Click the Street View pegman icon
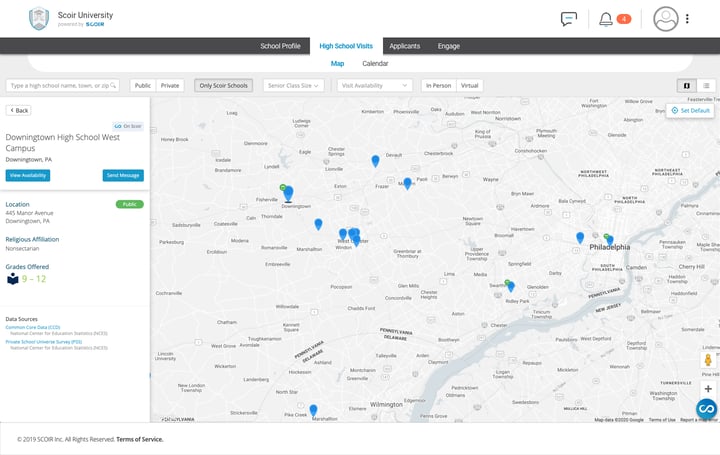 tap(708, 361)
